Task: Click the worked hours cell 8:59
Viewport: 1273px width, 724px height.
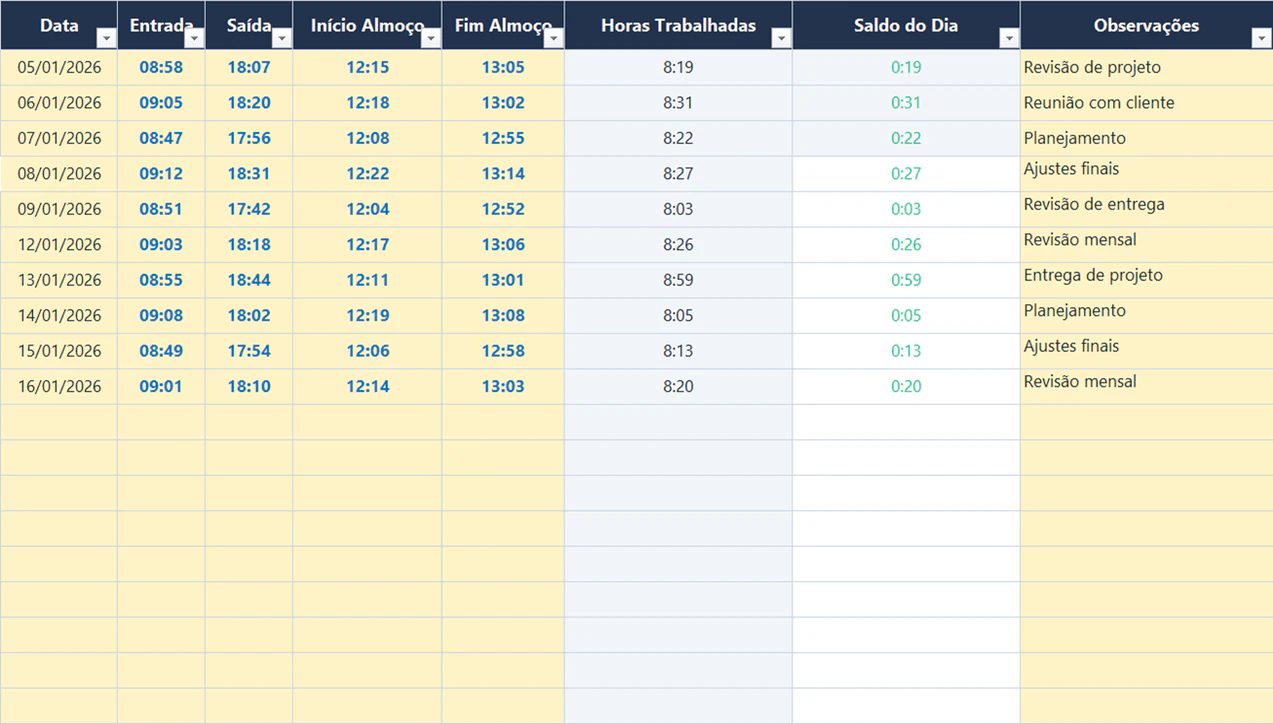Action: pyautogui.click(x=678, y=280)
